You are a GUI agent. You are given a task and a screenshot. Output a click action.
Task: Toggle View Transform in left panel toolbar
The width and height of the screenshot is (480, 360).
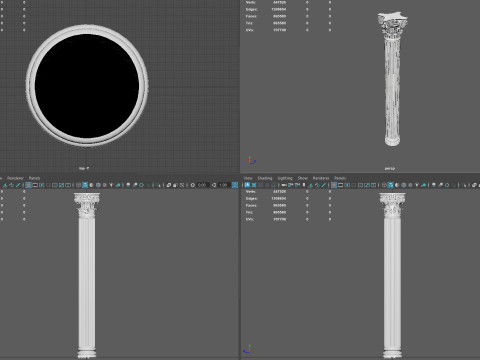235,185
